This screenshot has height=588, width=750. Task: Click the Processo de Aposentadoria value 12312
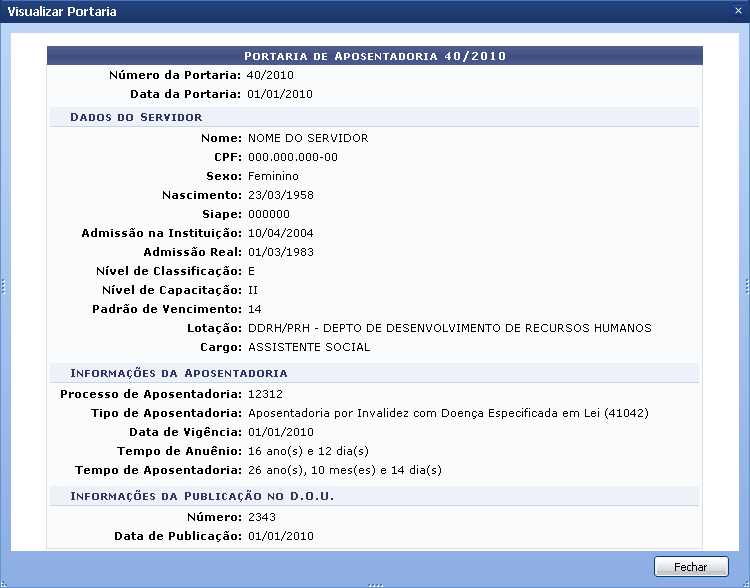coord(264,393)
